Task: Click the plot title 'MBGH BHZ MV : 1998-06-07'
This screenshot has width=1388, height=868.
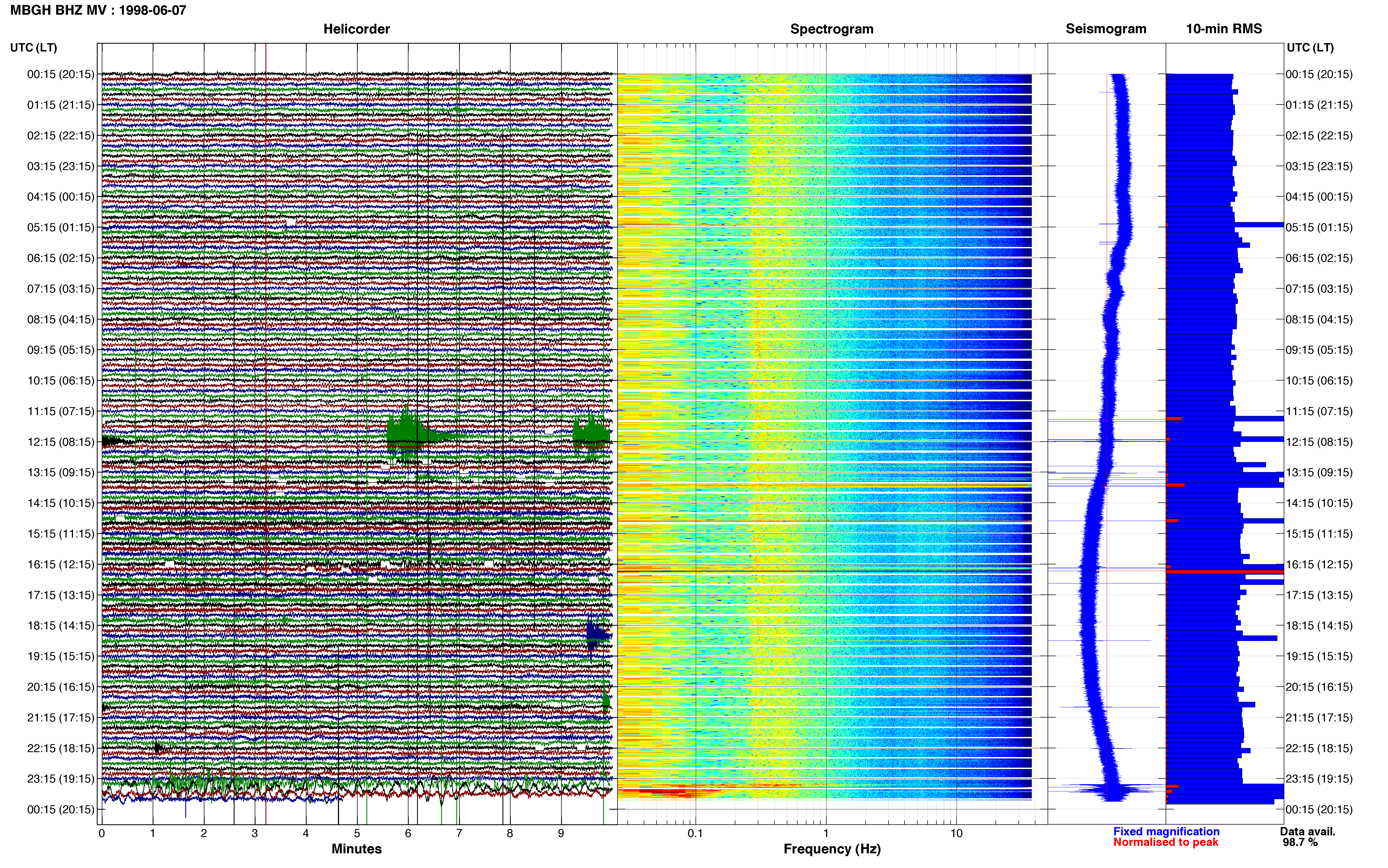Action: click(x=98, y=10)
